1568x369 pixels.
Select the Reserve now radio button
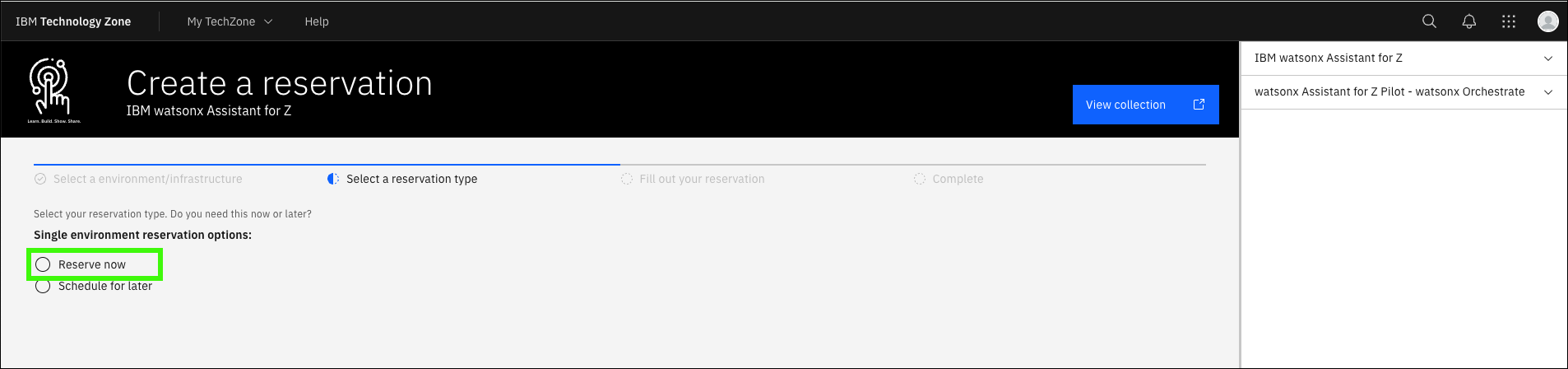[x=43, y=264]
